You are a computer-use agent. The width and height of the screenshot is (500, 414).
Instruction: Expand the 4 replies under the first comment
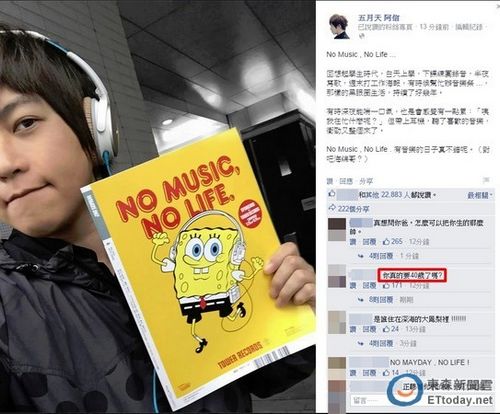tap(381, 256)
